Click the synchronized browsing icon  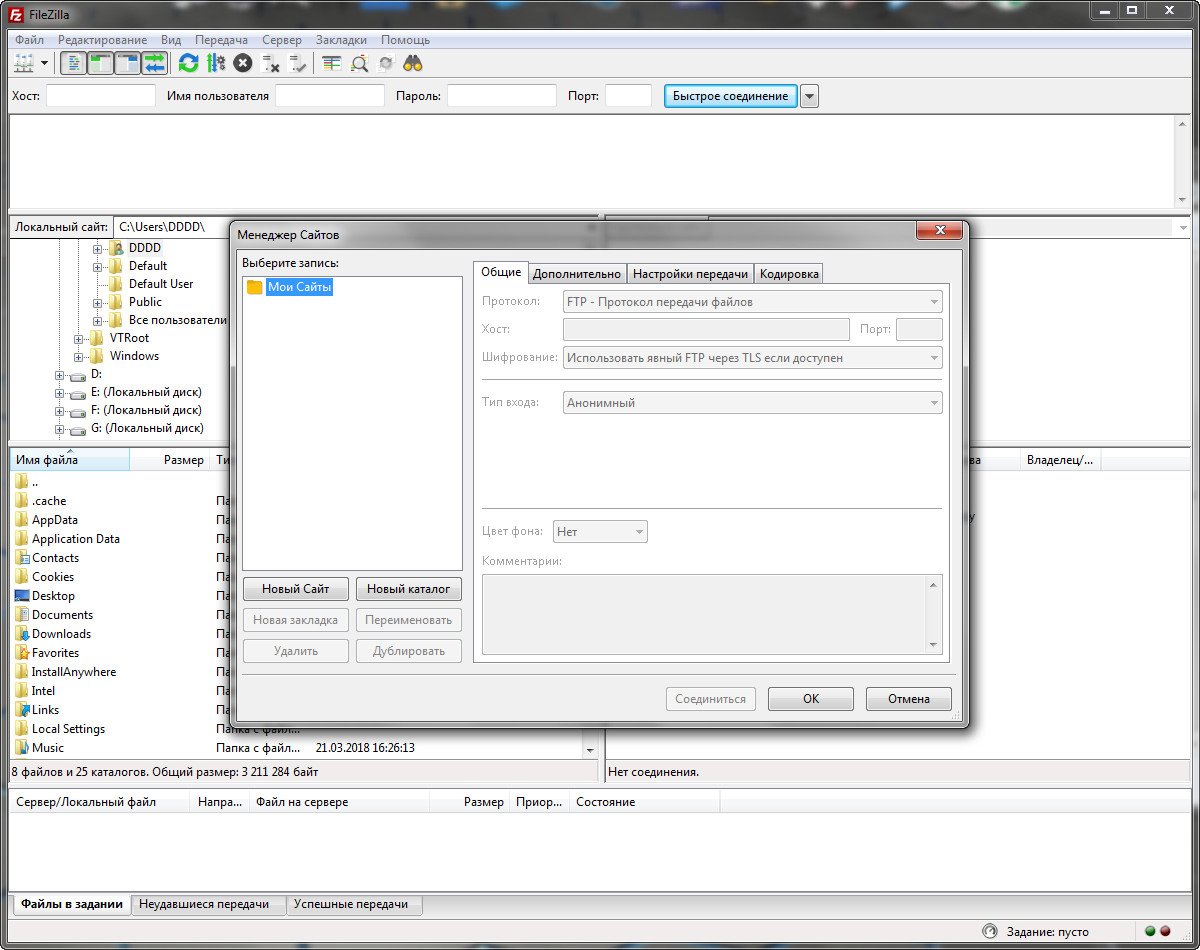click(x=386, y=63)
